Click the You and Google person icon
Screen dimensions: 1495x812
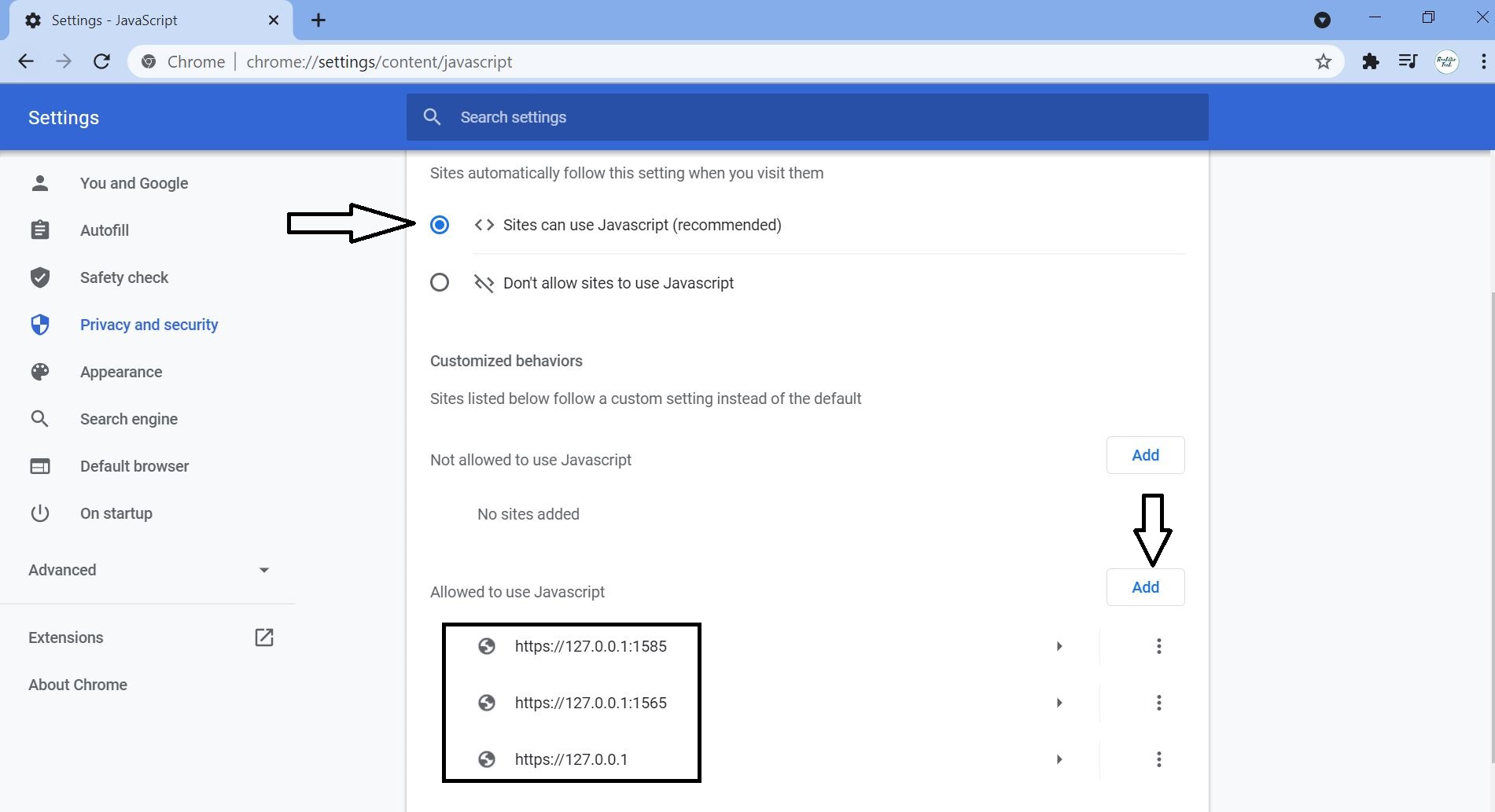[40, 183]
